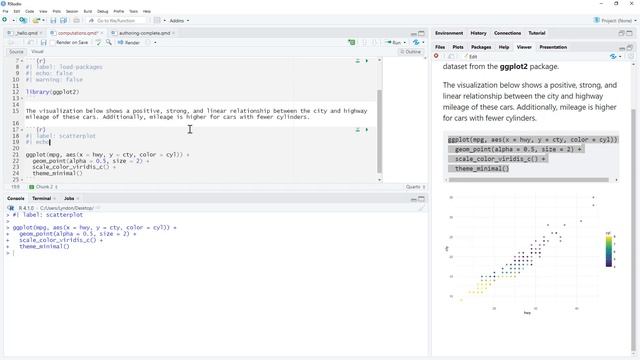Collapse the code chunk at line 7
Image resolution: width=640 pixels, height=360 pixels.
point(22,61)
